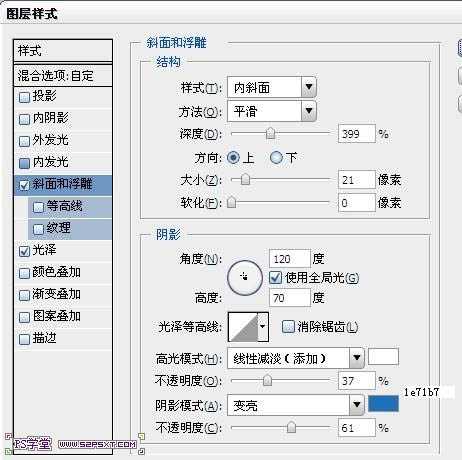Viewport: 462px width, 460px height.
Task: Select the 等高线 contour sub-entry label
Action: [64, 206]
